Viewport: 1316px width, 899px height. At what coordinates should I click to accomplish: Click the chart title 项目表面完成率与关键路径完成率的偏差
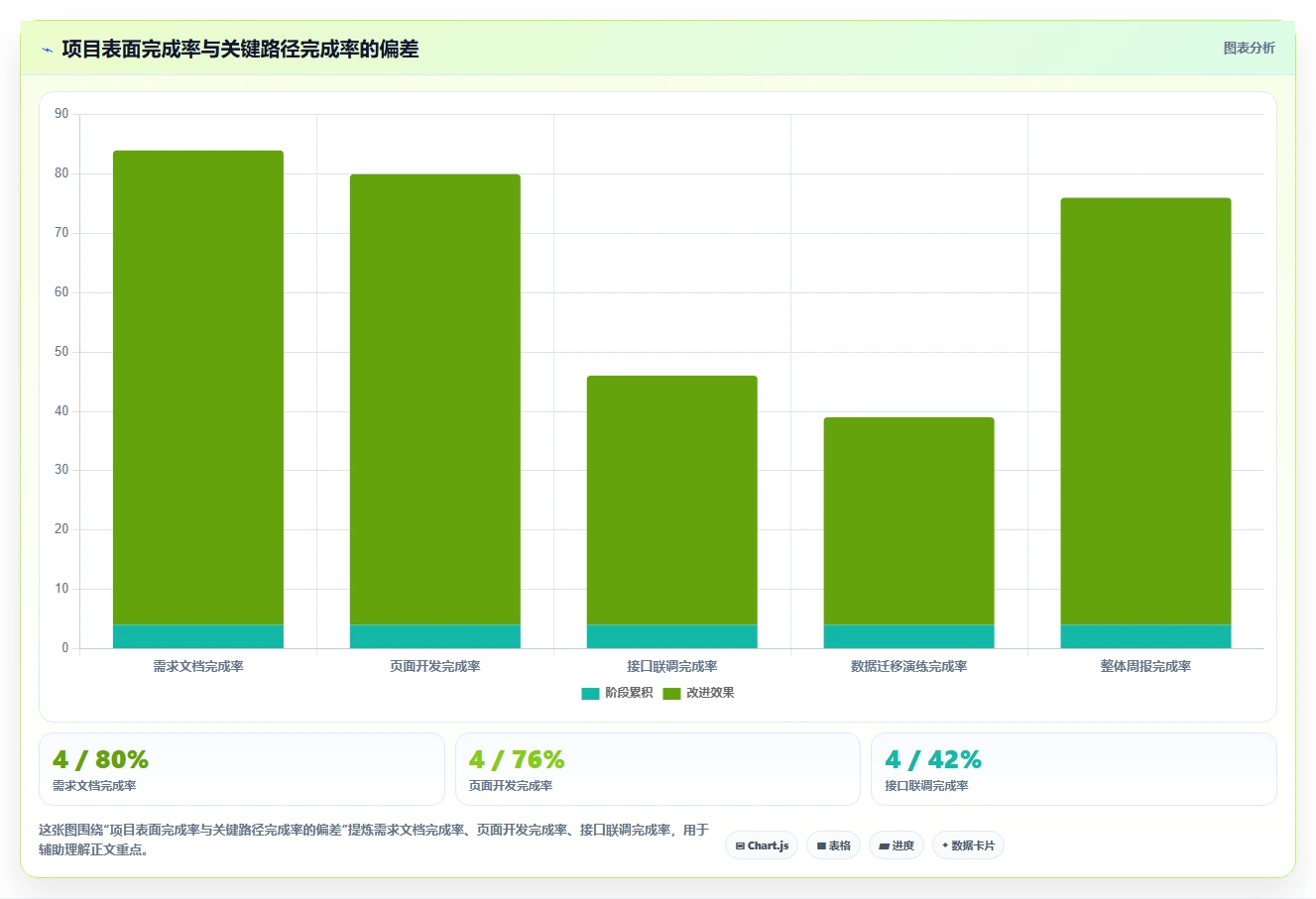(x=240, y=50)
